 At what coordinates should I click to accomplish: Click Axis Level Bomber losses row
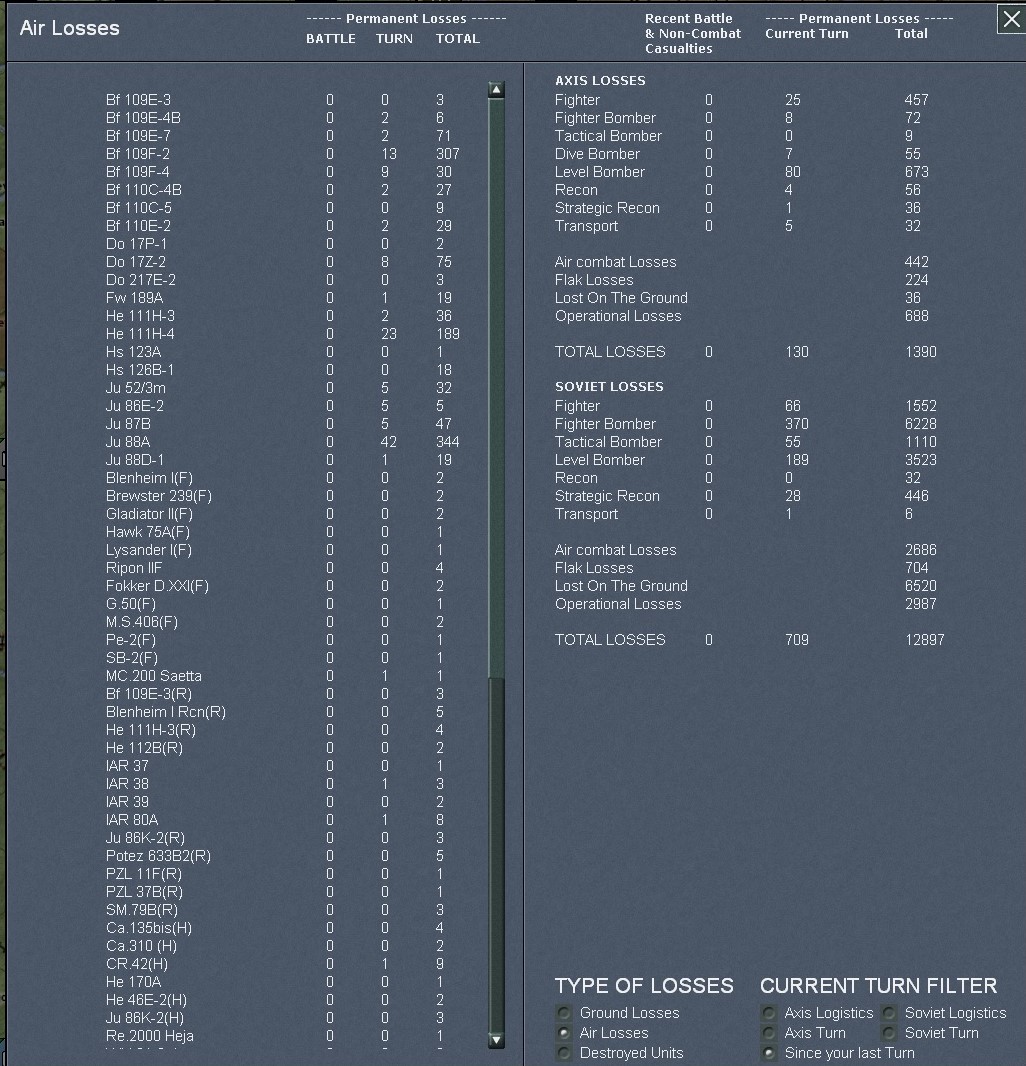click(x=742, y=172)
